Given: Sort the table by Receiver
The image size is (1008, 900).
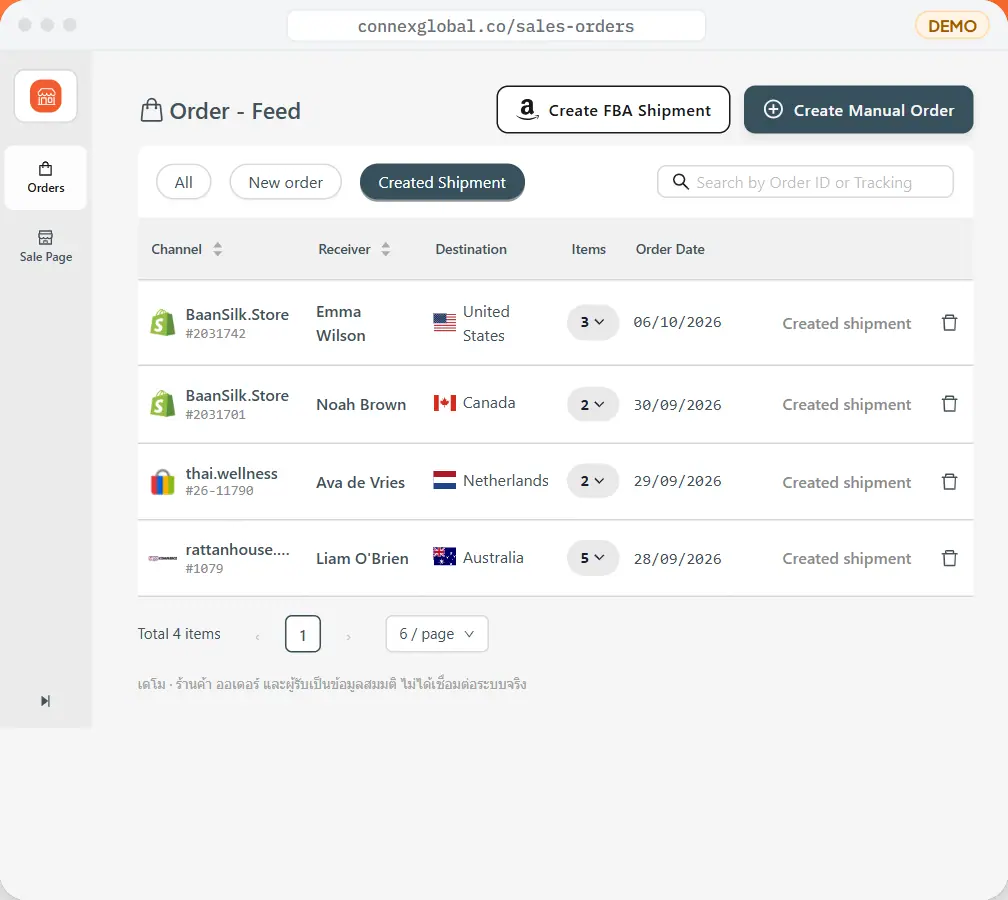Looking at the screenshot, I should pyautogui.click(x=386, y=249).
